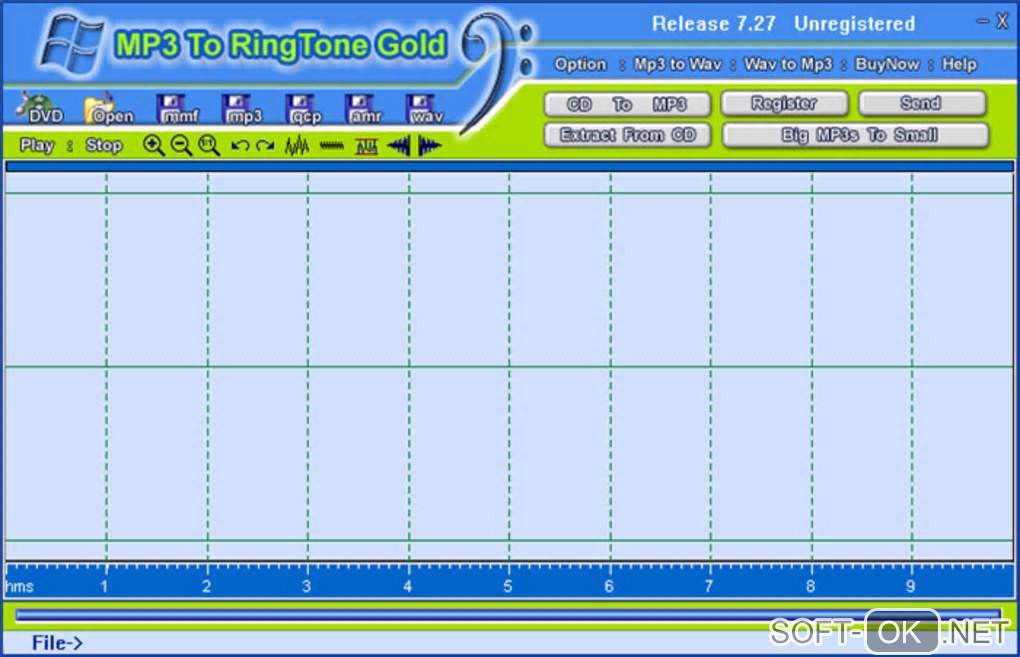
Task: Close the application window
Action: tap(1002, 21)
